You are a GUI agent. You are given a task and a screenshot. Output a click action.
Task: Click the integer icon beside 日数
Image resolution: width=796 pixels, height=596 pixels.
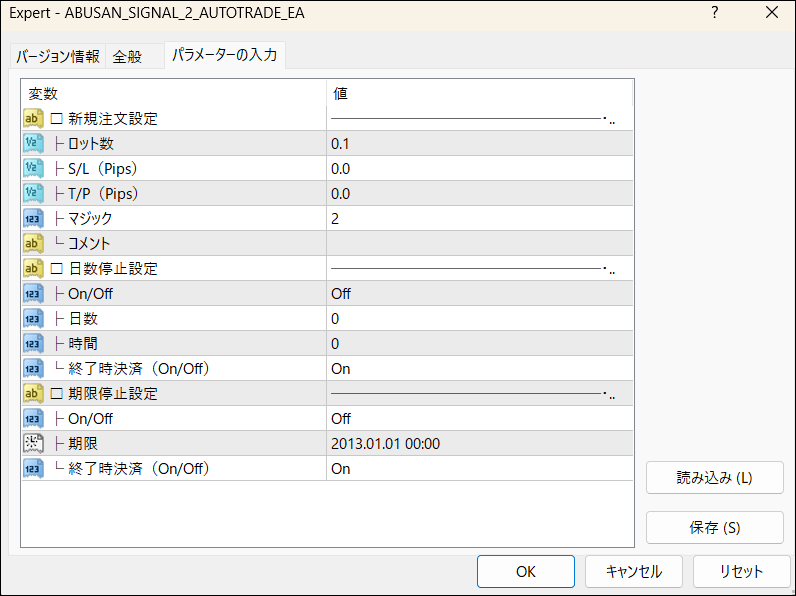pos(32,319)
